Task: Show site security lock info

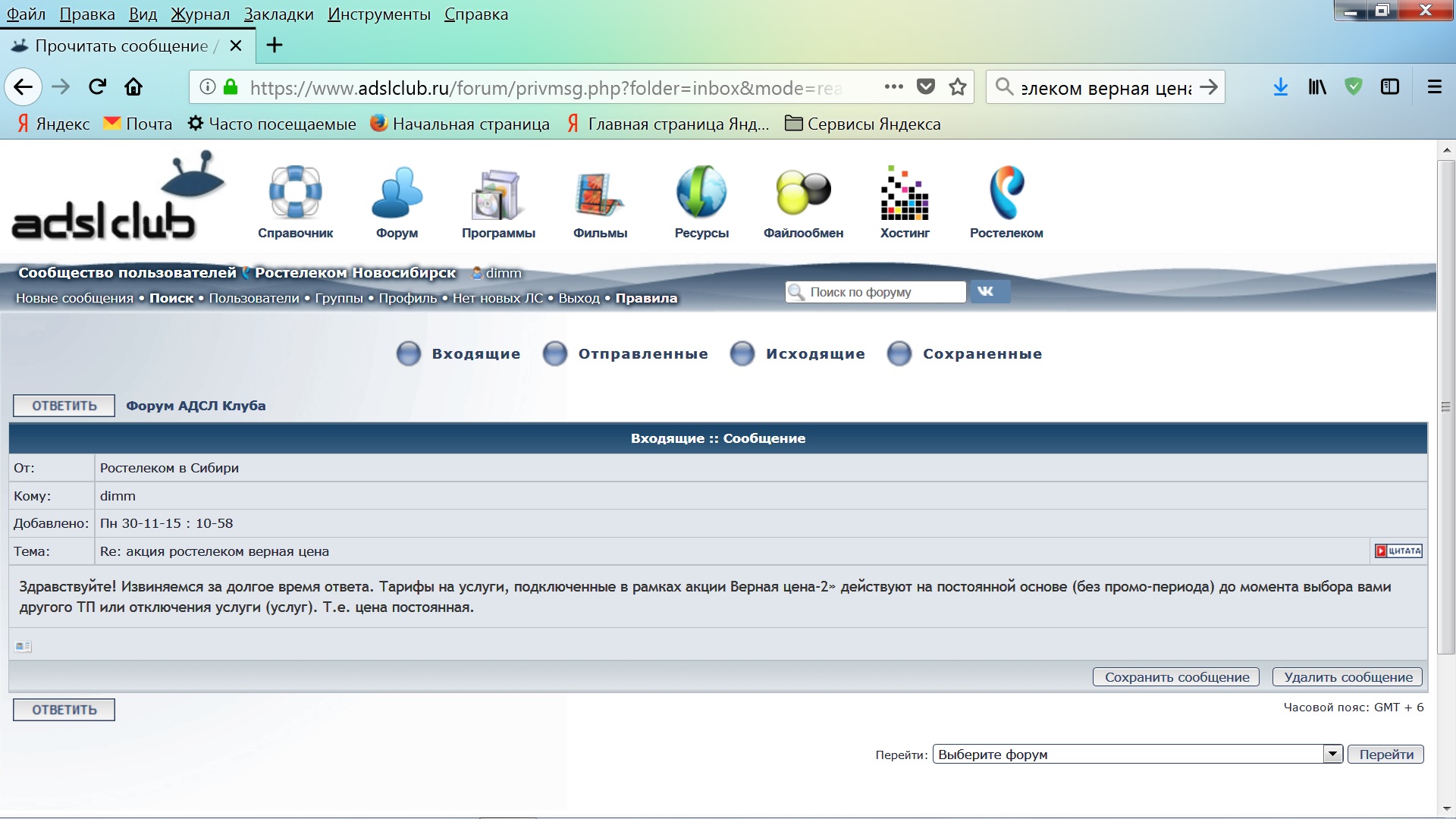Action: (x=231, y=87)
